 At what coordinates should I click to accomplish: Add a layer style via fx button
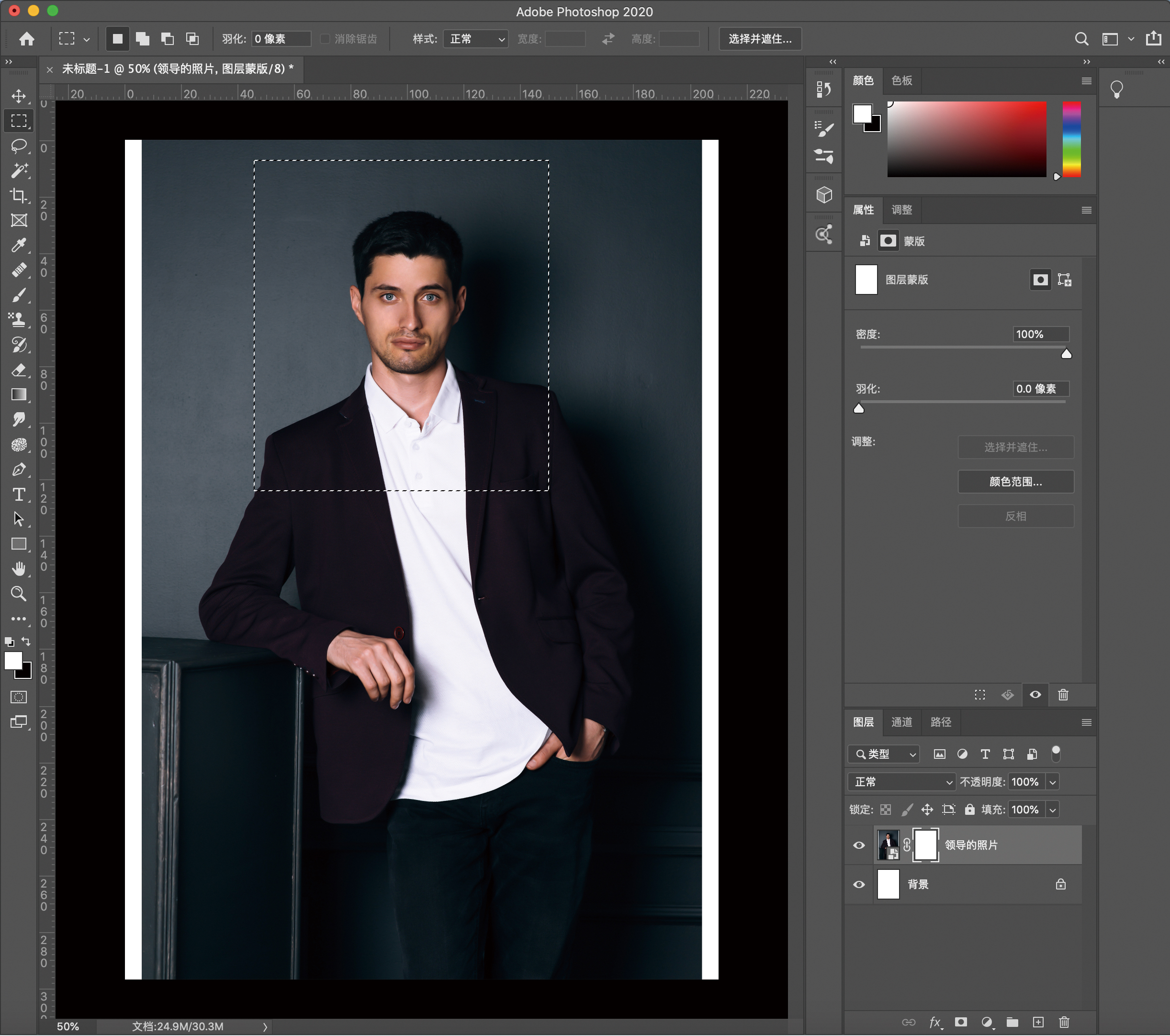(x=935, y=1022)
